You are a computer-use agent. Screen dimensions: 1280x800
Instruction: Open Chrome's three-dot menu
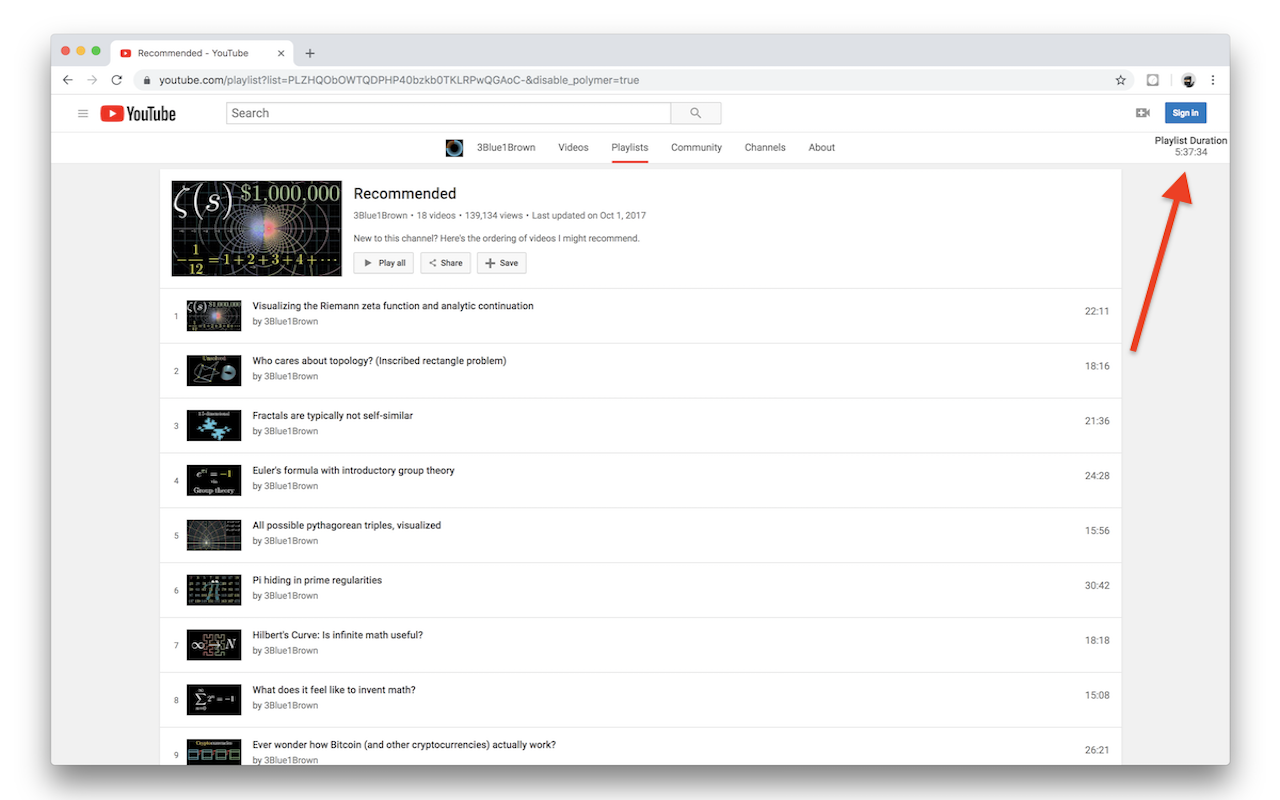click(1213, 80)
